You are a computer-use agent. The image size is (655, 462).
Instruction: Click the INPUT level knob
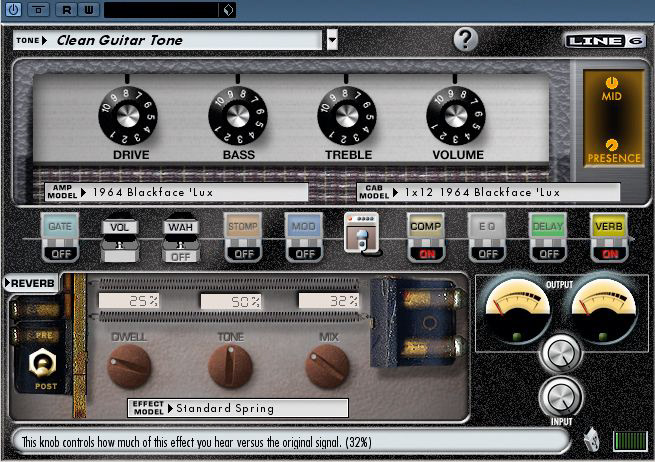click(x=561, y=397)
